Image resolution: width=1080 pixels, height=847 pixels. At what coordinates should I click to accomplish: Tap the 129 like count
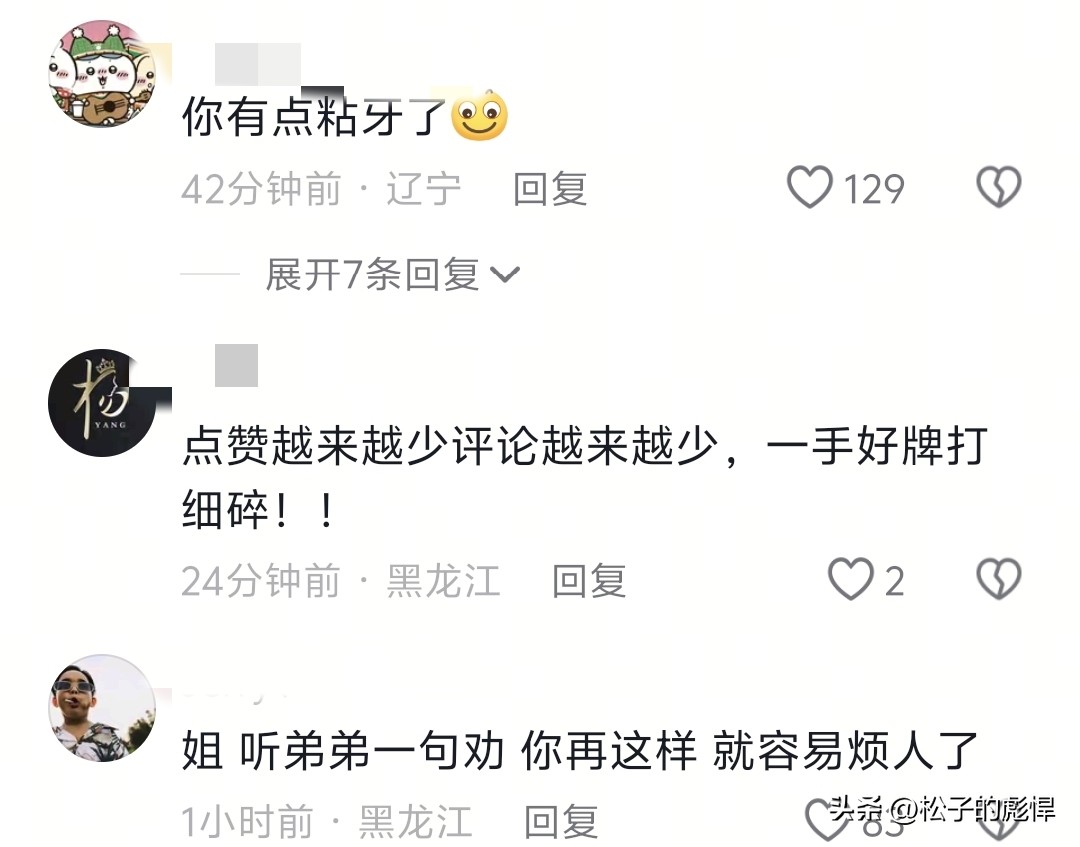click(874, 189)
